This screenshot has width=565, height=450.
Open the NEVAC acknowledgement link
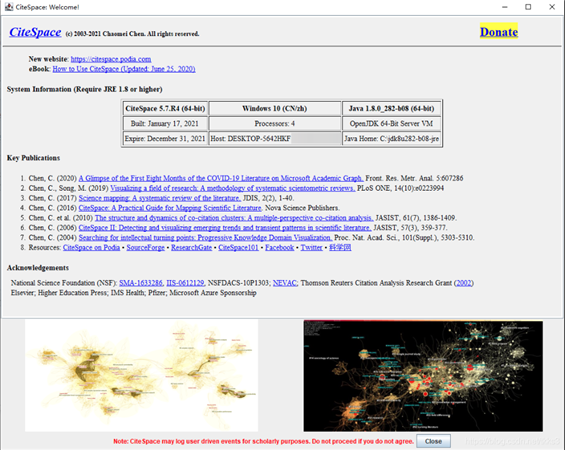click(285, 283)
